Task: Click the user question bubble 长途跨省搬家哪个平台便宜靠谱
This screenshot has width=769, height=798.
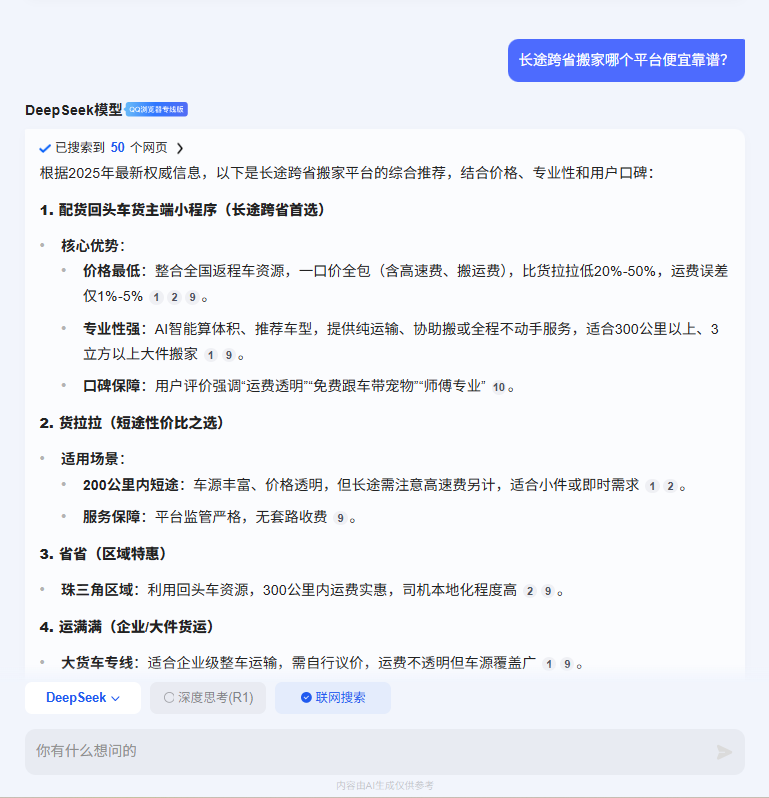Action: (x=626, y=60)
